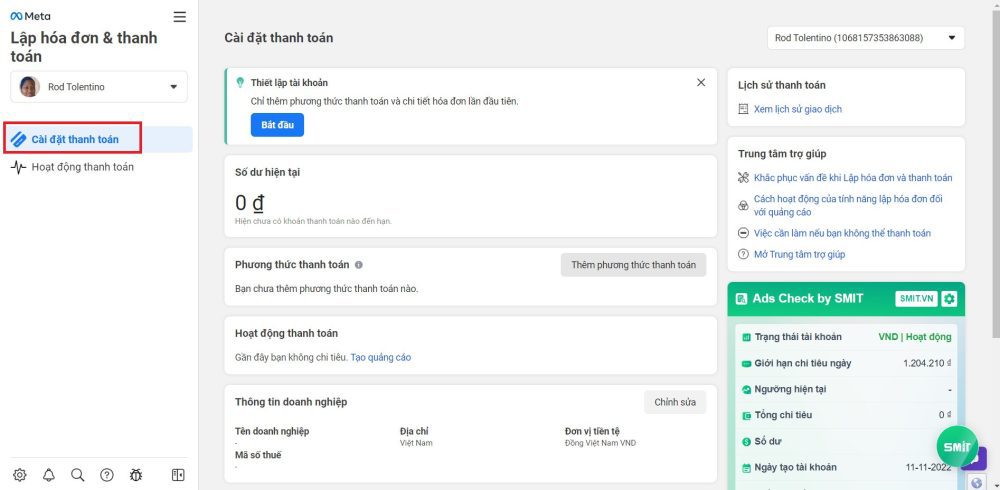The height and width of the screenshot is (490, 1000).
Task: Open Hoạt động thanh toán menu item
Action: tap(98, 167)
